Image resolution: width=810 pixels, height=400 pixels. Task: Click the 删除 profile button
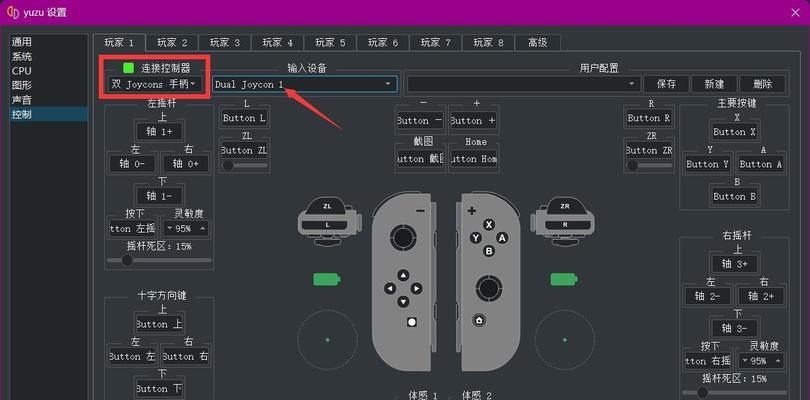(762, 84)
